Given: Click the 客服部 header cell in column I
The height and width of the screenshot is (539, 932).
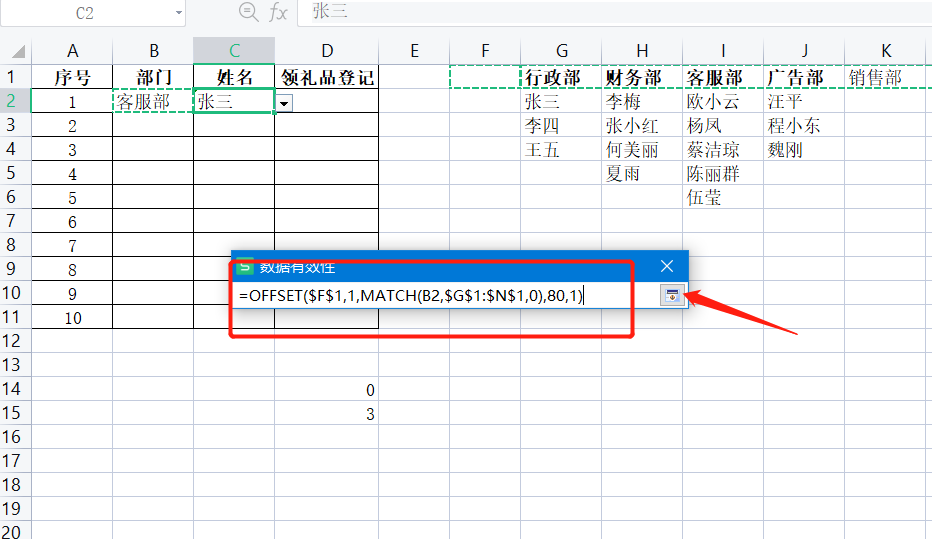Looking at the screenshot, I should 723,77.
